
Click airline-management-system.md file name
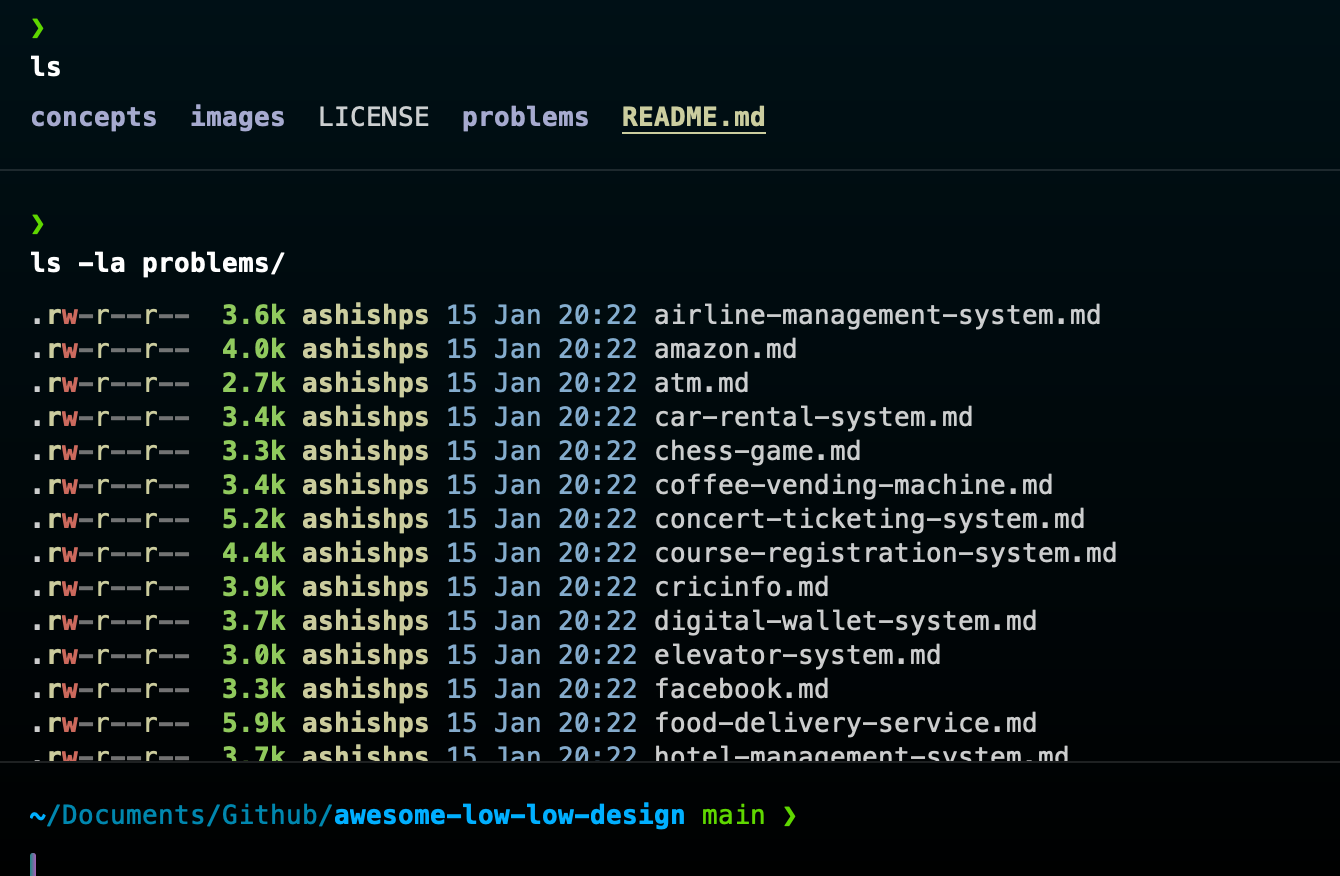coord(877,315)
